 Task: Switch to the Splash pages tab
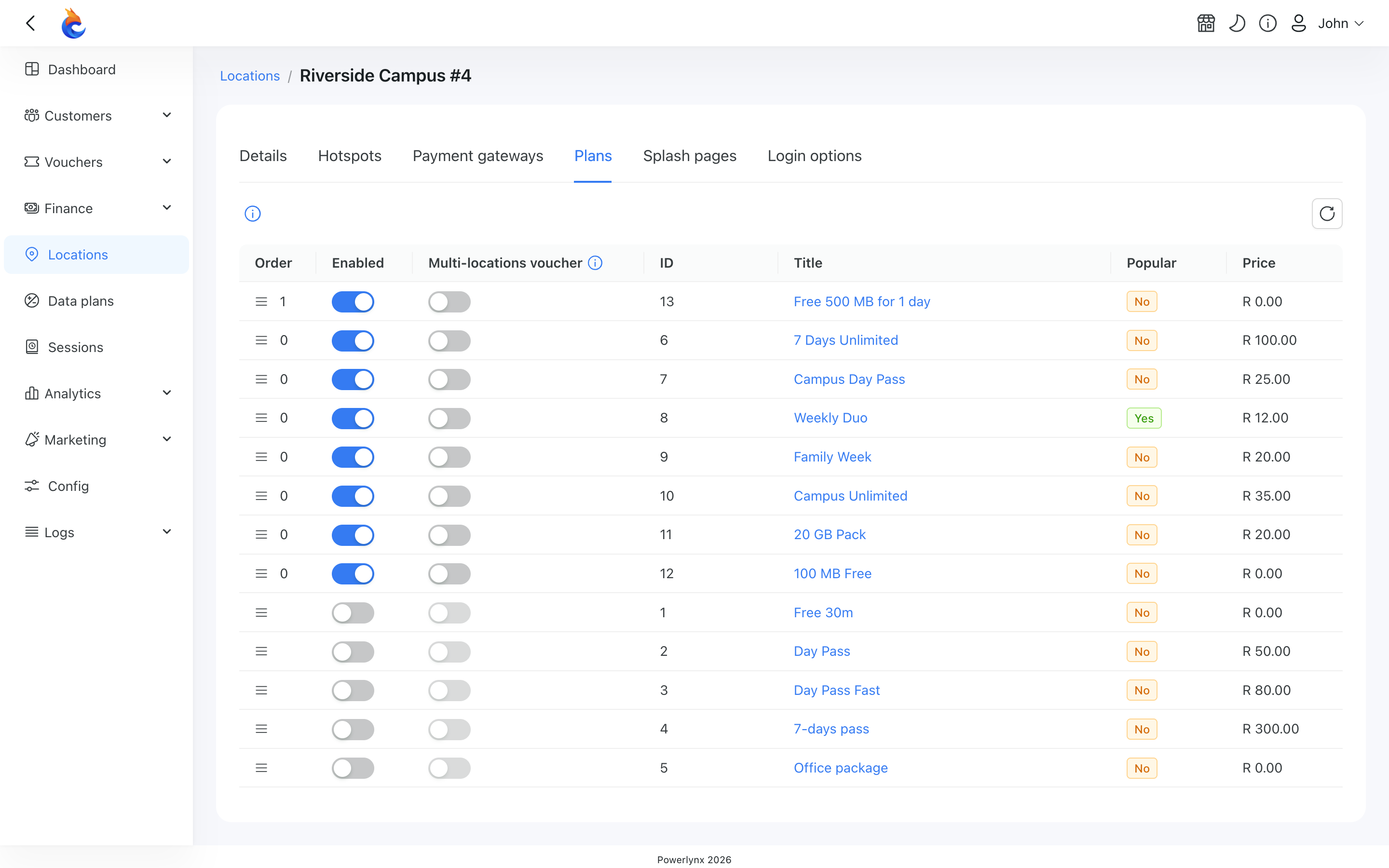click(689, 156)
